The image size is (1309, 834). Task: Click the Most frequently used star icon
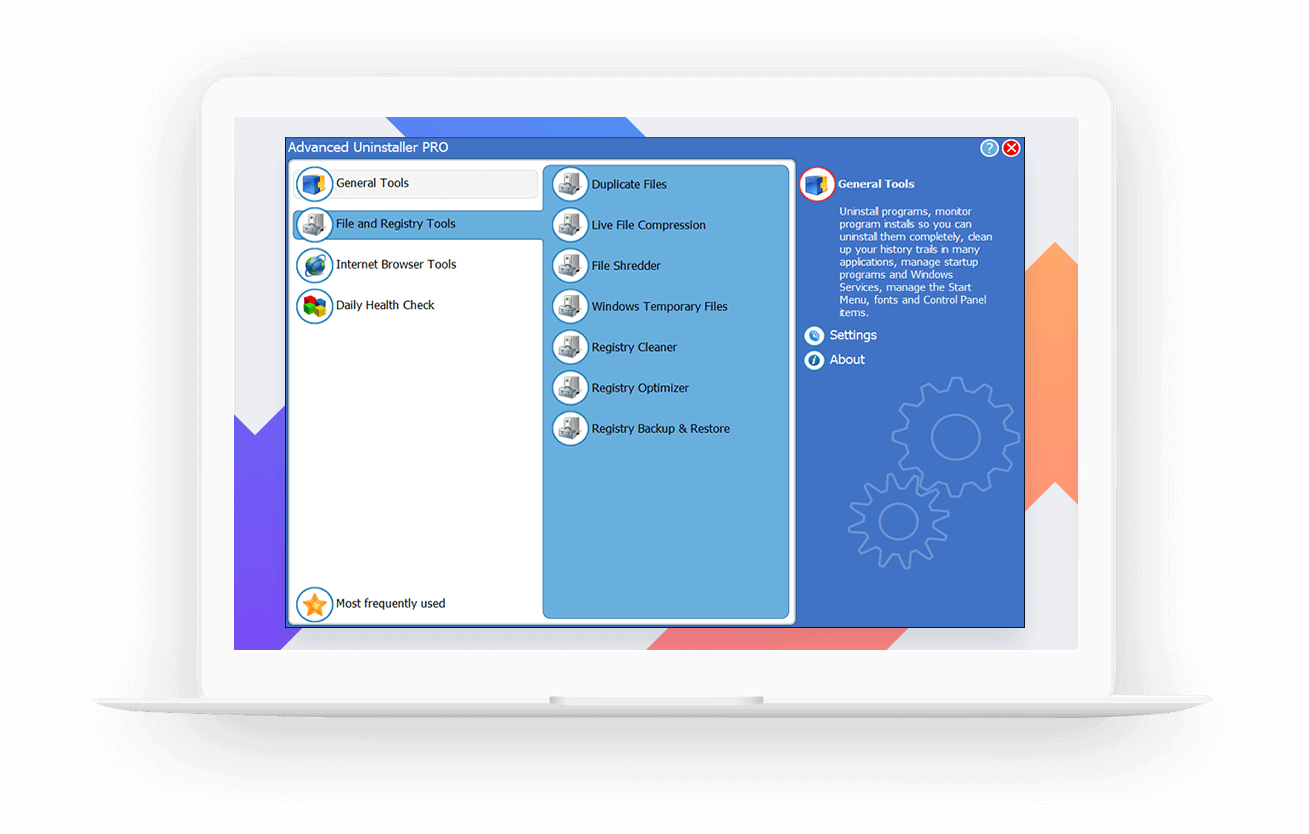click(314, 604)
